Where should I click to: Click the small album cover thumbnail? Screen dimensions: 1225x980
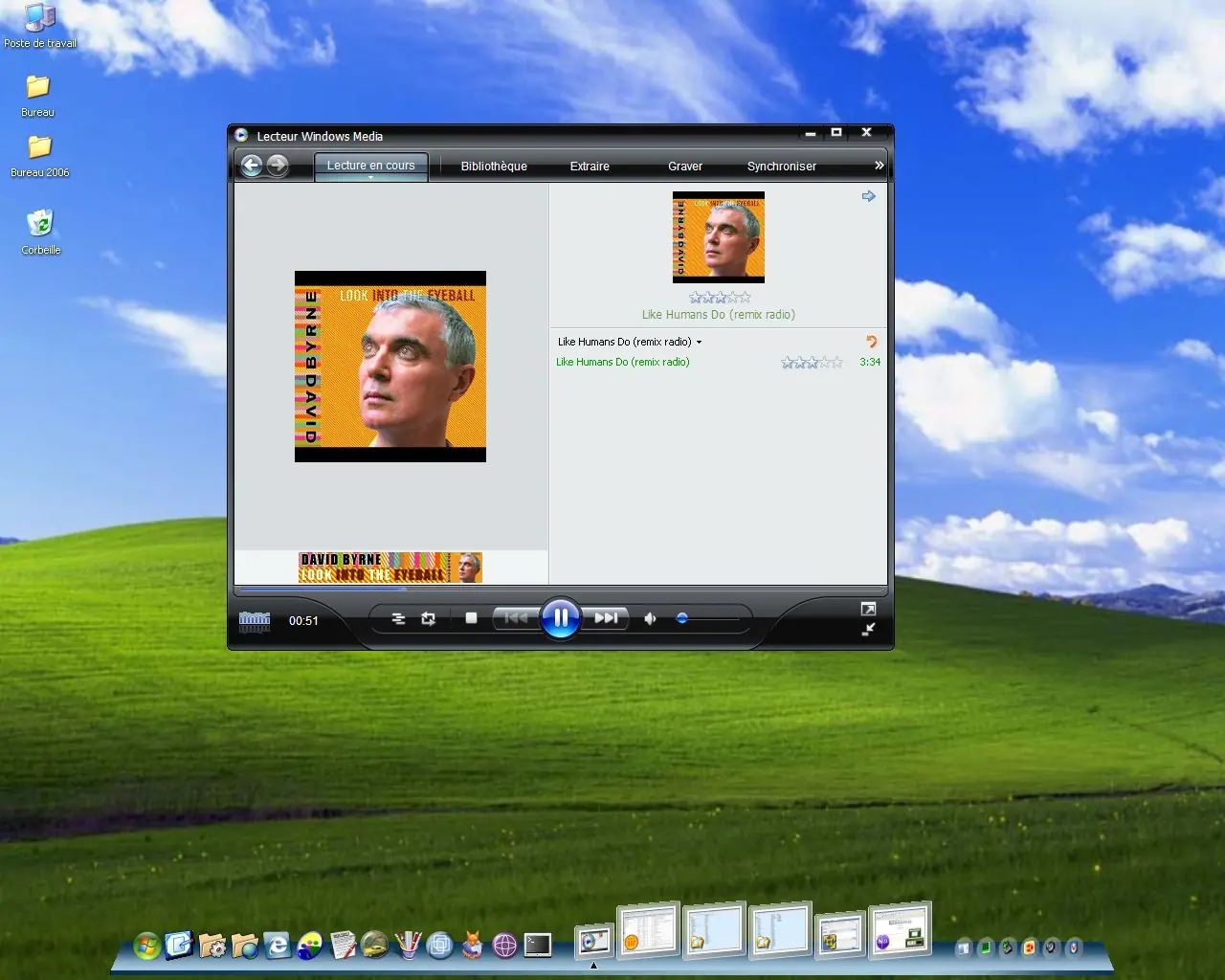coord(719,237)
